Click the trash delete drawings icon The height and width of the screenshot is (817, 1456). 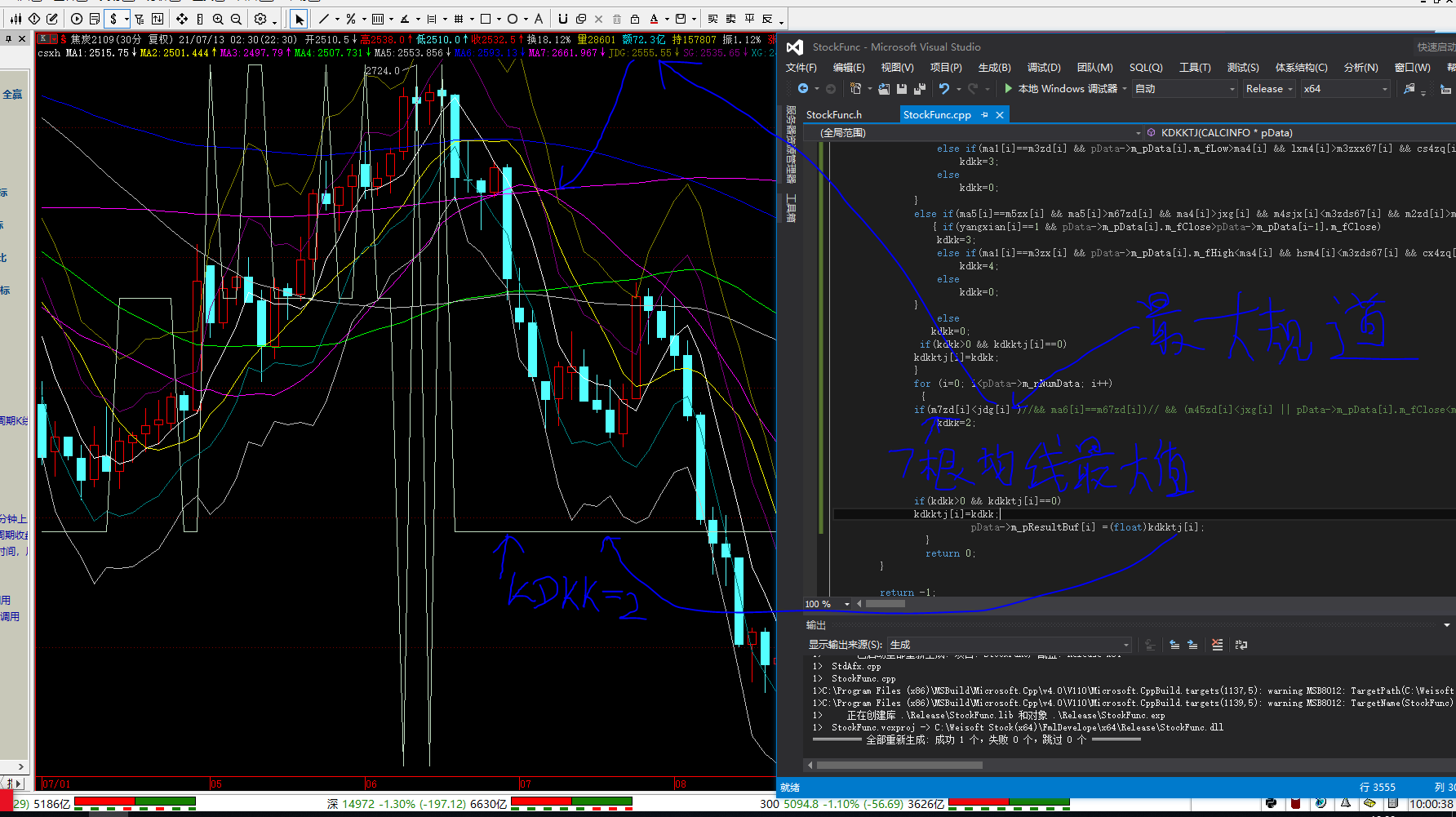(x=617, y=19)
